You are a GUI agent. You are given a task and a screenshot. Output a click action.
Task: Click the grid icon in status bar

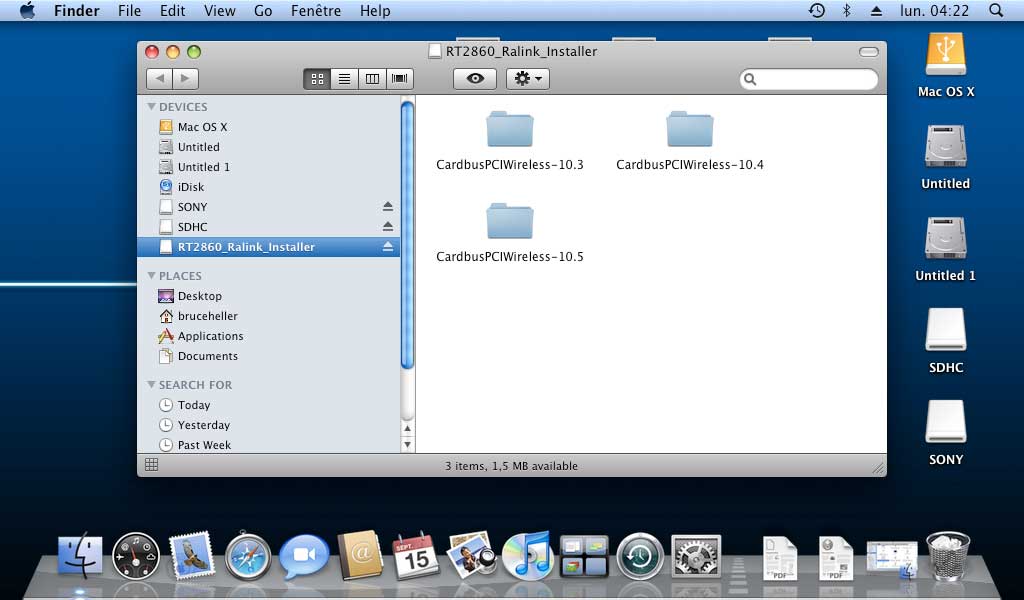point(152,465)
